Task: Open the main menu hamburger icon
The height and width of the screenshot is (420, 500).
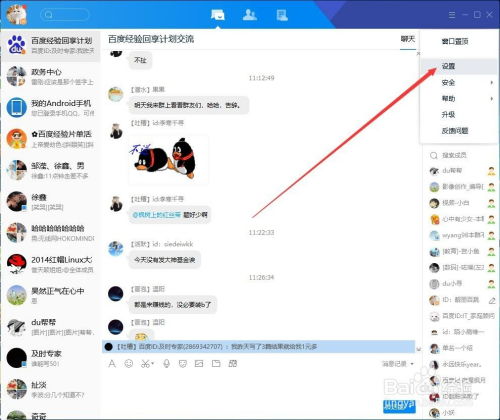Action: coord(452,15)
